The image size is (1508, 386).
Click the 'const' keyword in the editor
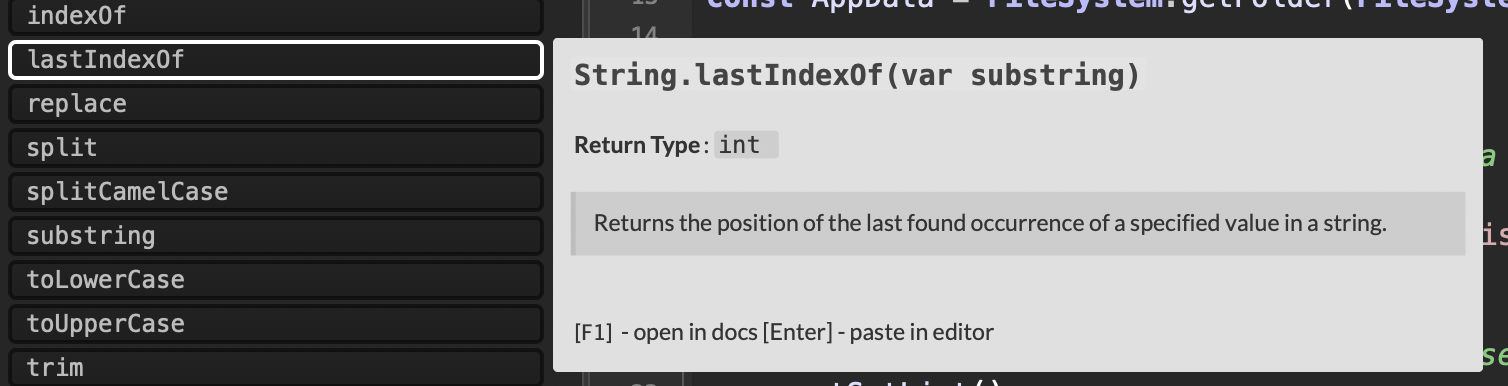click(x=749, y=5)
